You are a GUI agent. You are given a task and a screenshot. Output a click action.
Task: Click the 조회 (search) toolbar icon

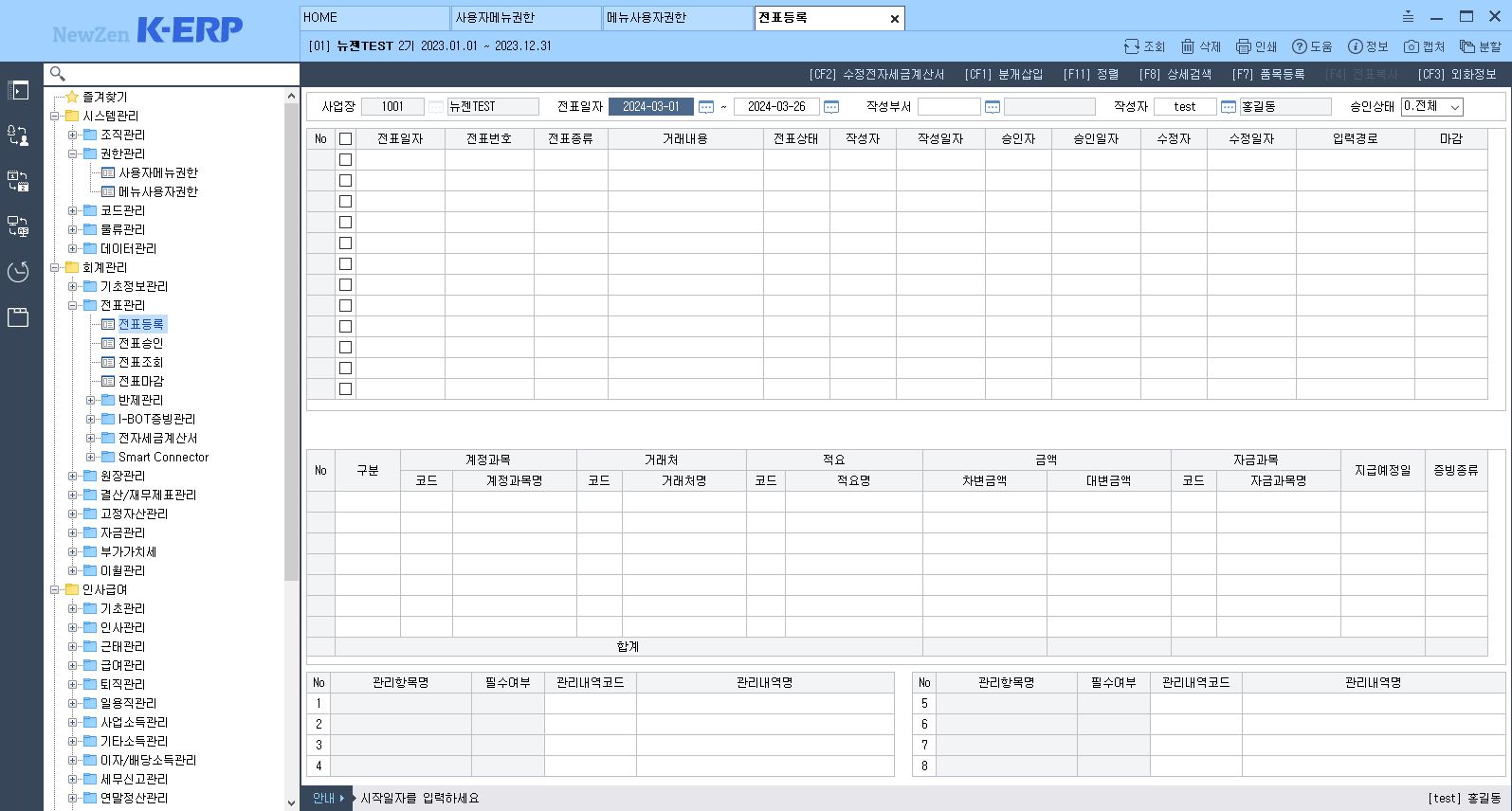coord(1132,46)
